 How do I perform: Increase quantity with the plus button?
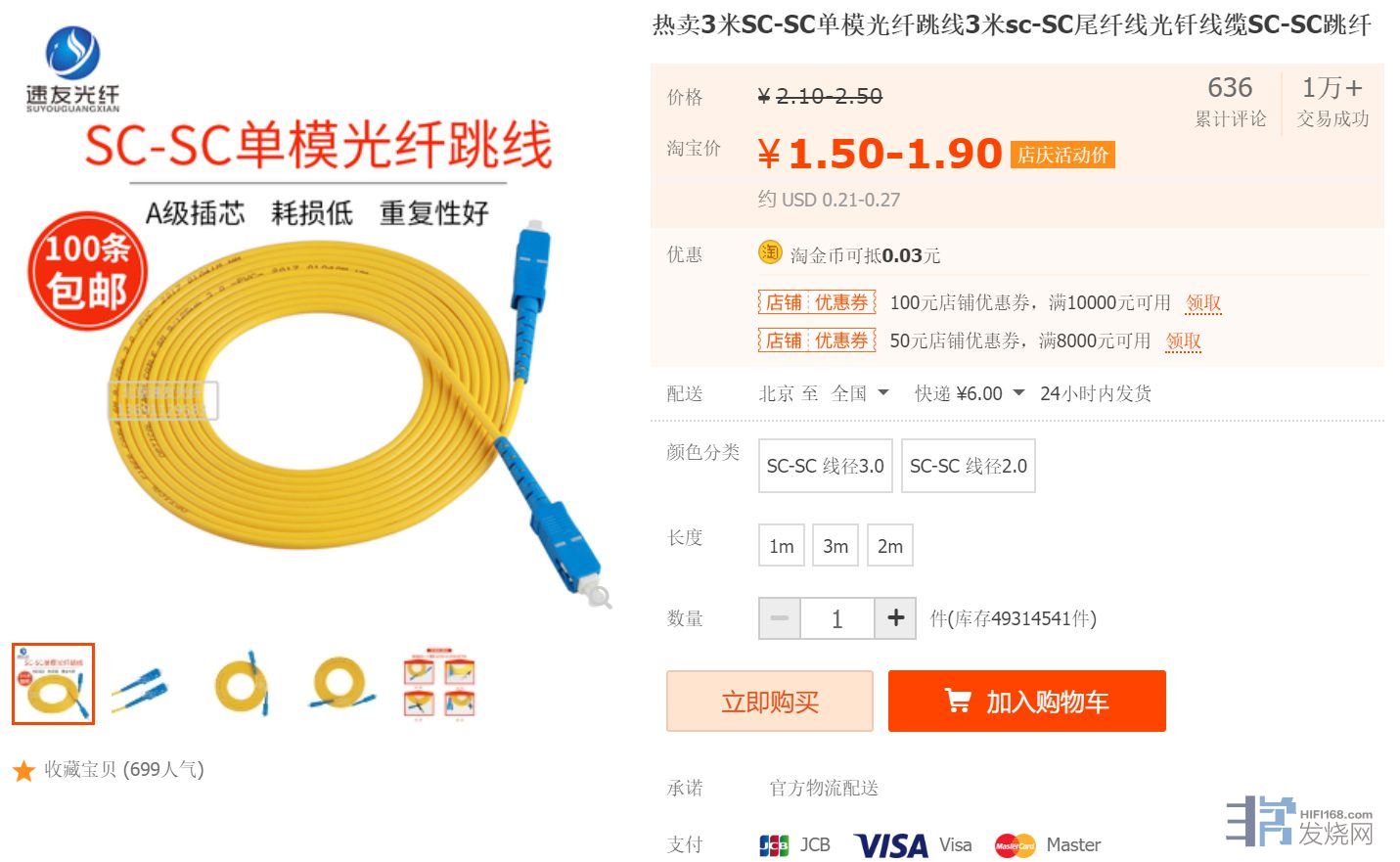tap(895, 618)
